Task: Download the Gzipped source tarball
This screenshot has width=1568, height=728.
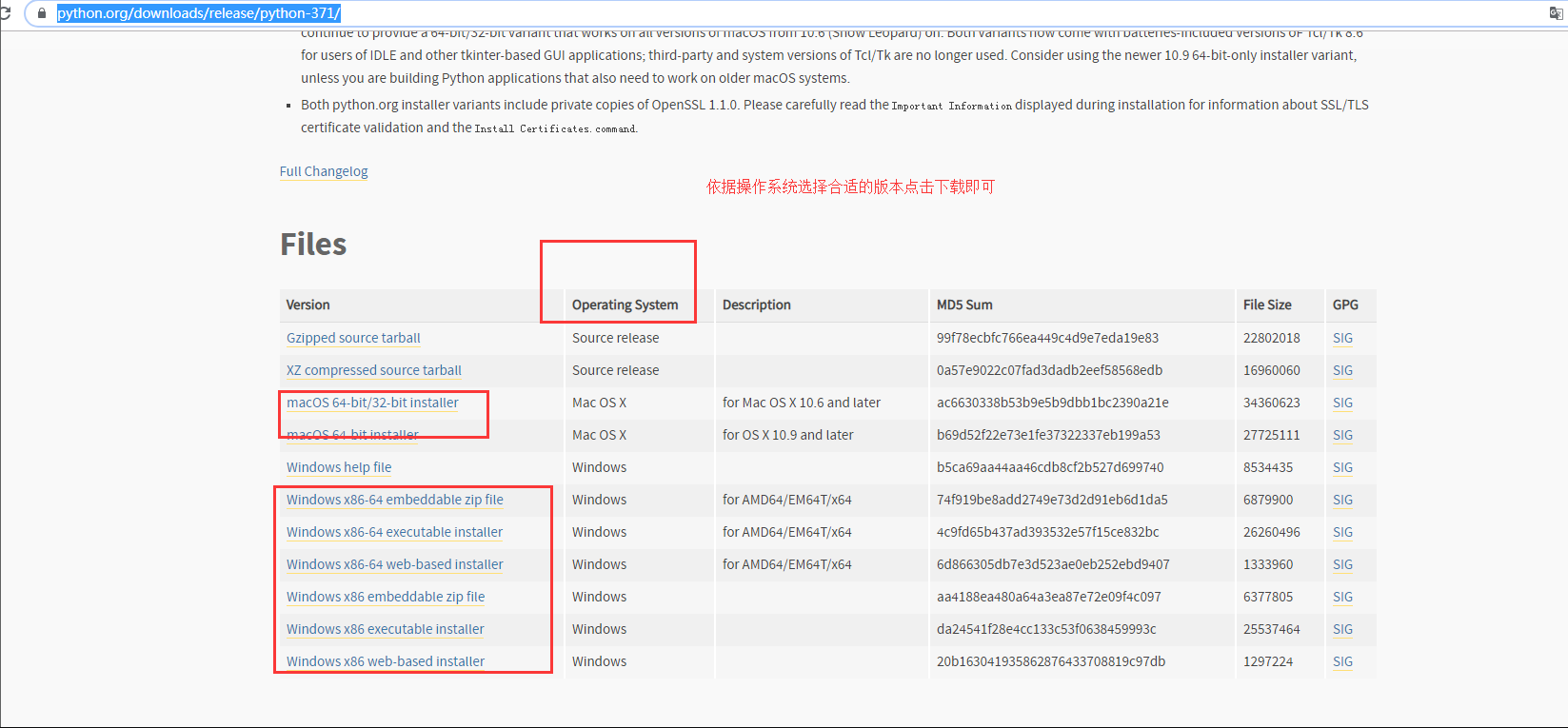Action: (353, 338)
